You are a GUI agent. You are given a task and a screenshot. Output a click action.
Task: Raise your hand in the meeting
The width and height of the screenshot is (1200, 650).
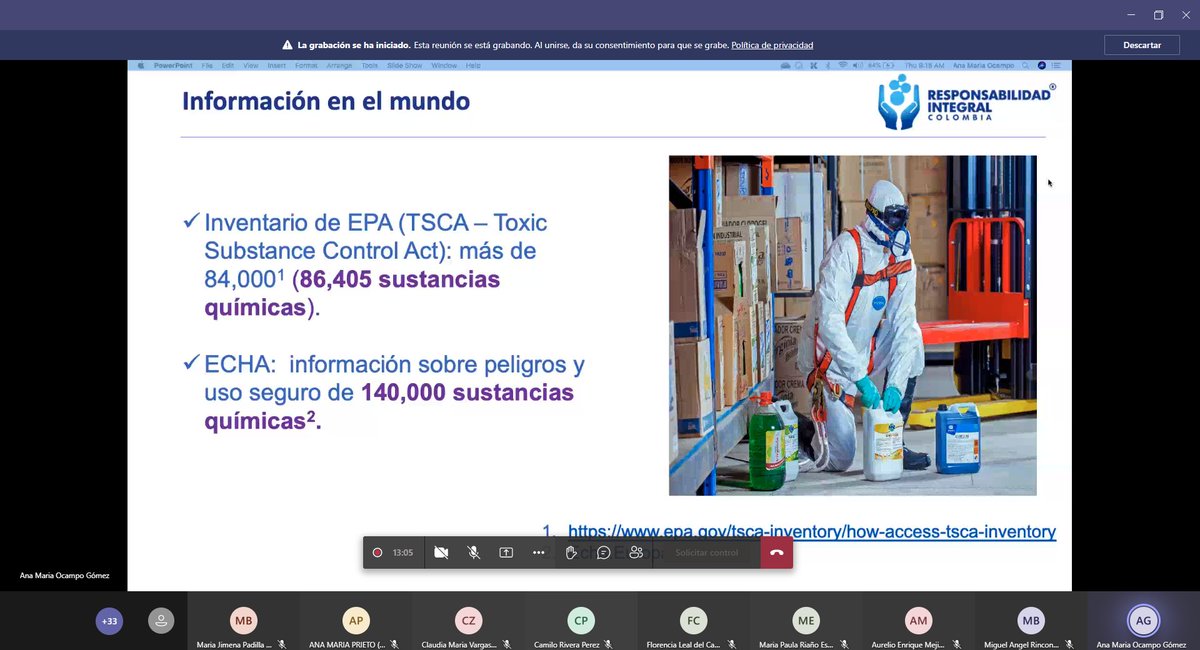pyautogui.click(x=571, y=552)
